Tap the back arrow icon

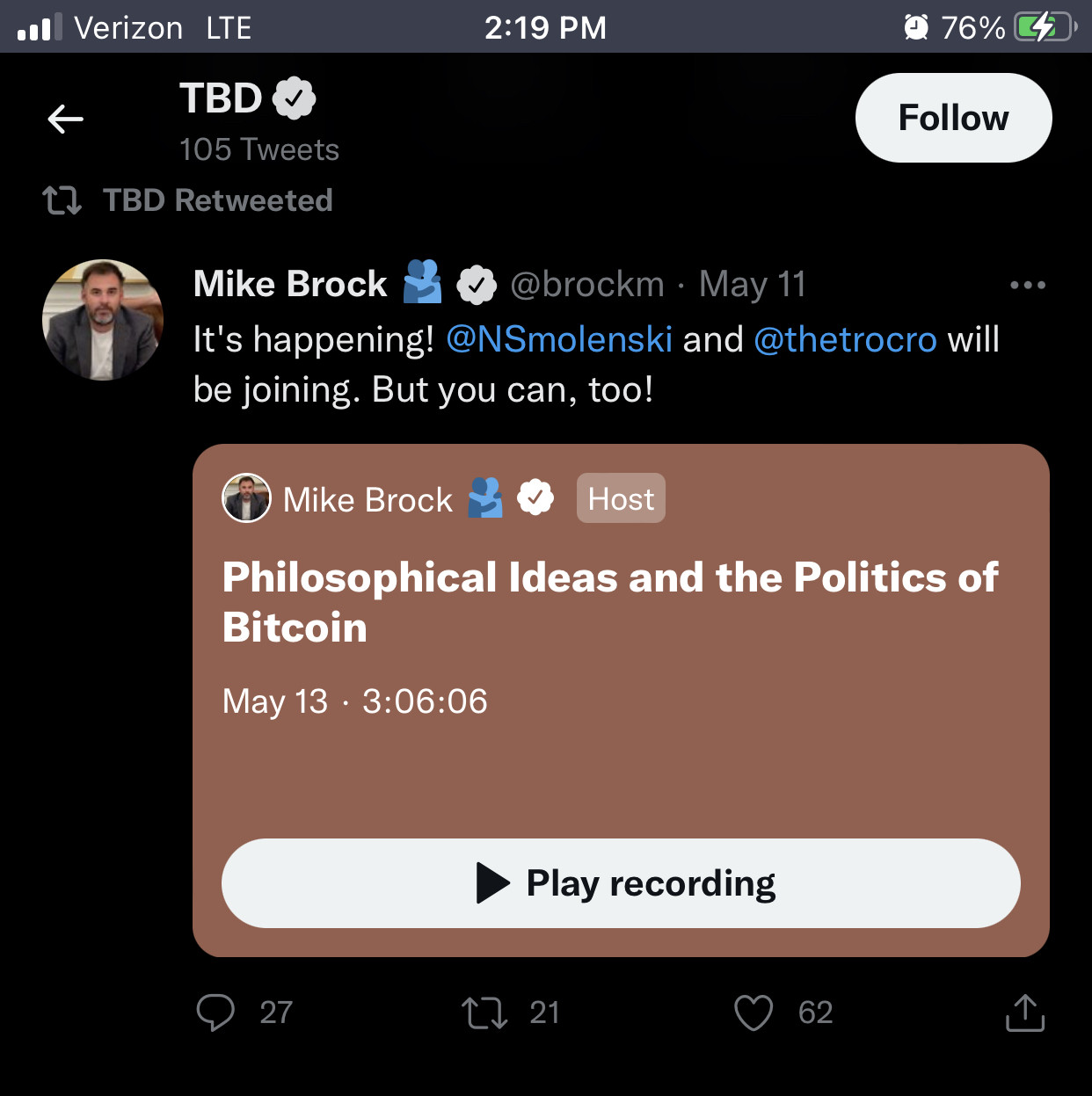click(66, 119)
